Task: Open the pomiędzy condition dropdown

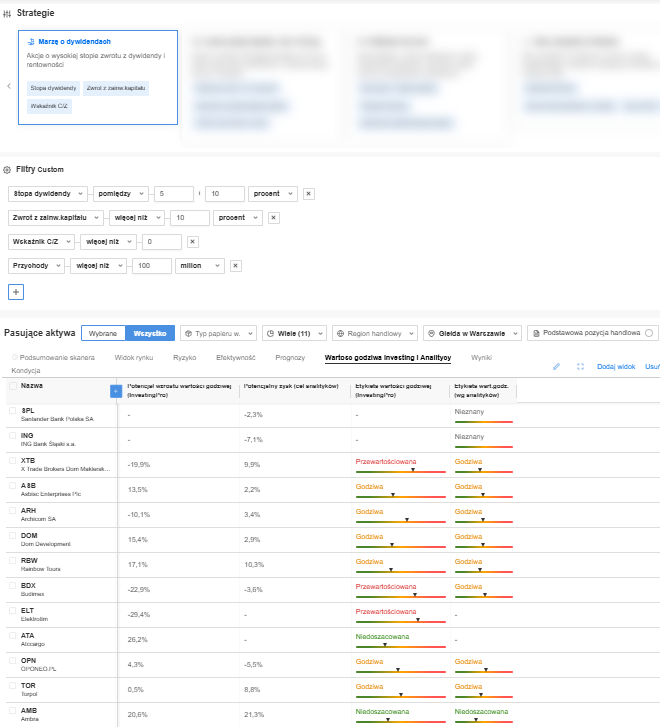Action: pyautogui.click(x=121, y=194)
